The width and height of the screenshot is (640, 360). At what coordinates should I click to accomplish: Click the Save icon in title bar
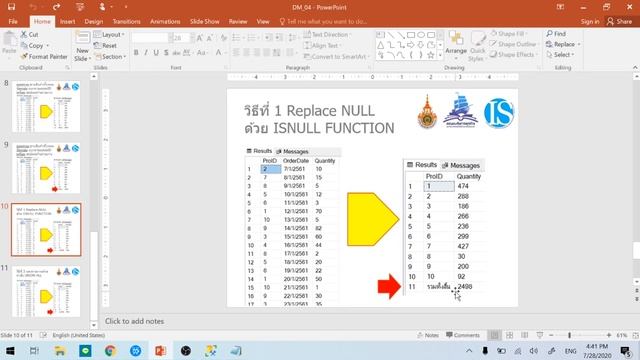[x=11, y=7]
